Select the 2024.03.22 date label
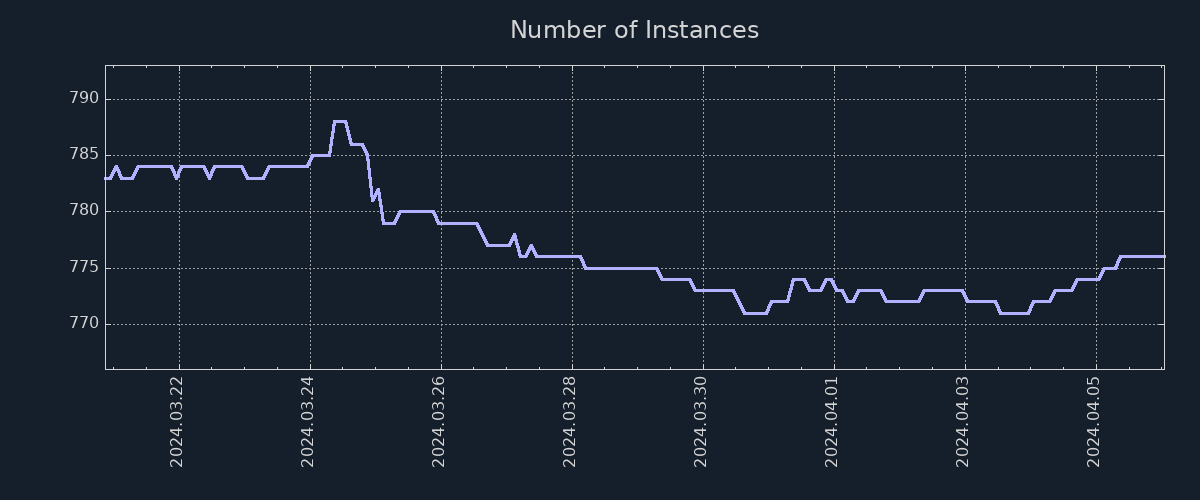This screenshot has width=1200, height=500. click(x=177, y=421)
